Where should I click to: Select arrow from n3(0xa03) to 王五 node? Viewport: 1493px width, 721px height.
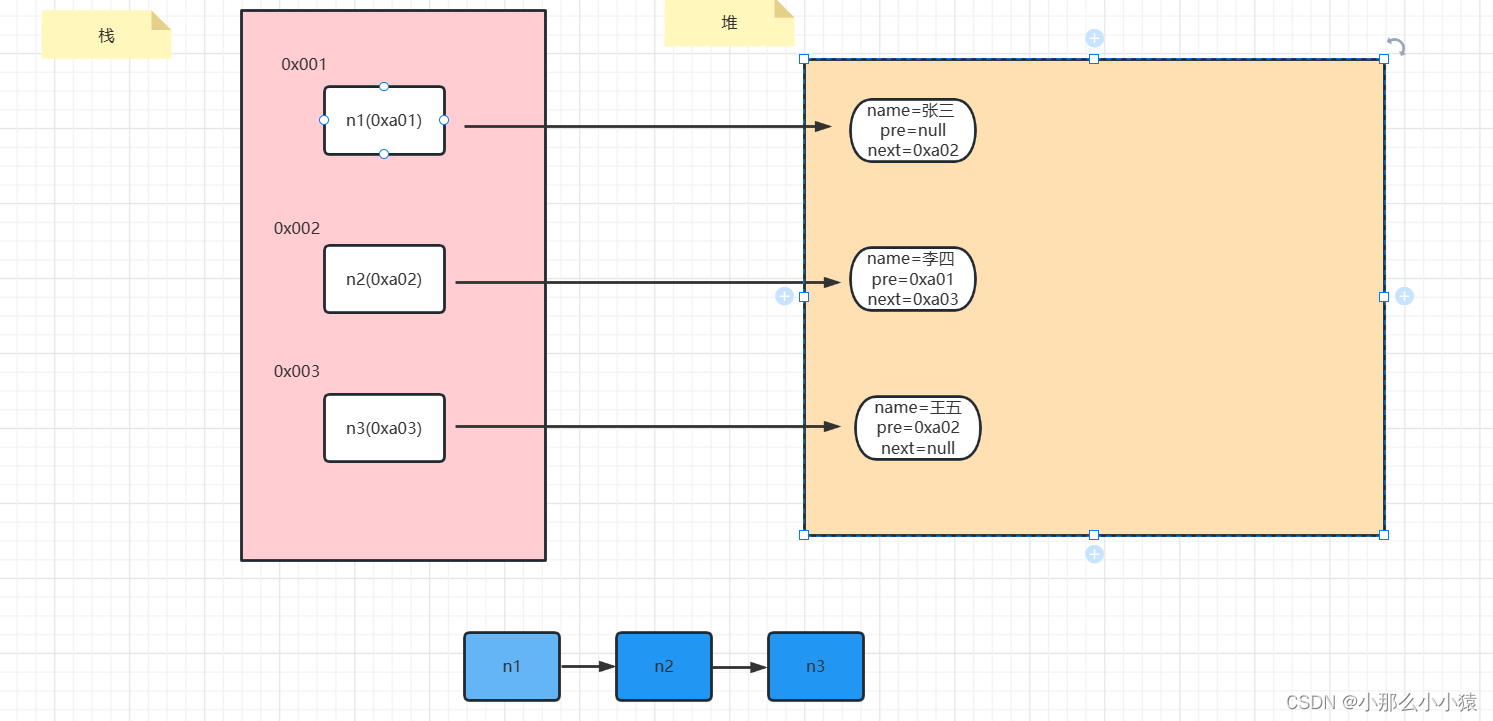[648, 427]
